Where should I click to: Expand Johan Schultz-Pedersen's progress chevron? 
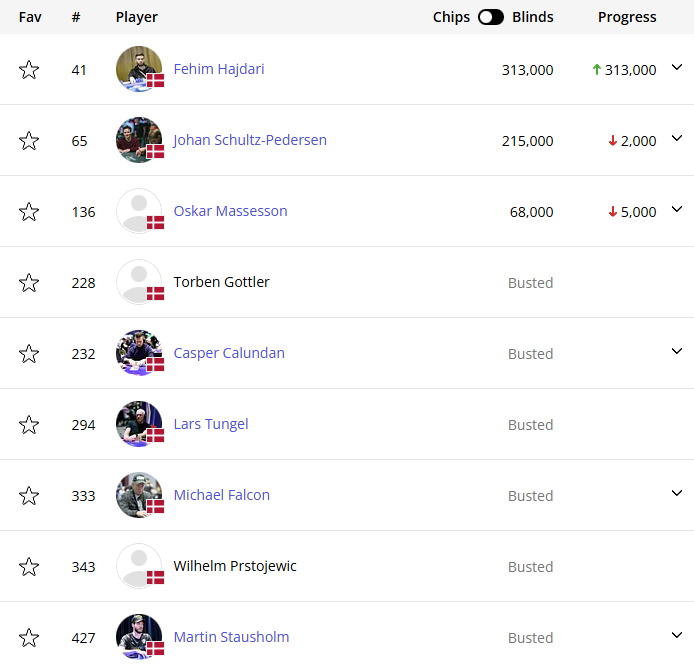click(677, 139)
